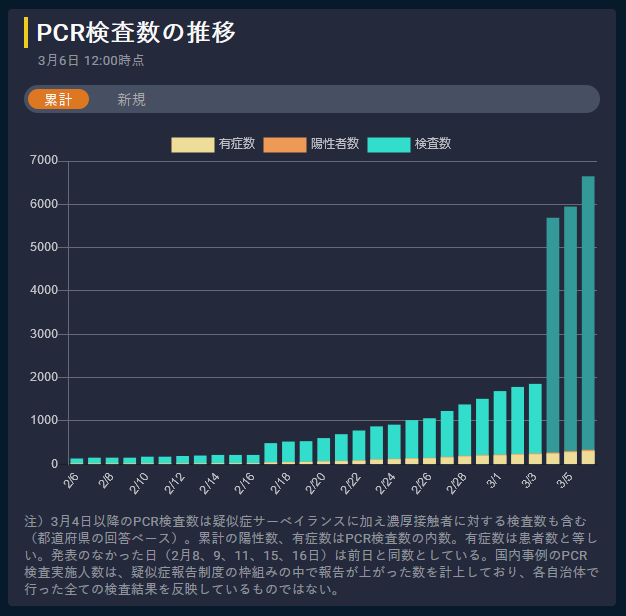
Task: Click the bar above the 2/26 label
Action: (x=429, y=441)
